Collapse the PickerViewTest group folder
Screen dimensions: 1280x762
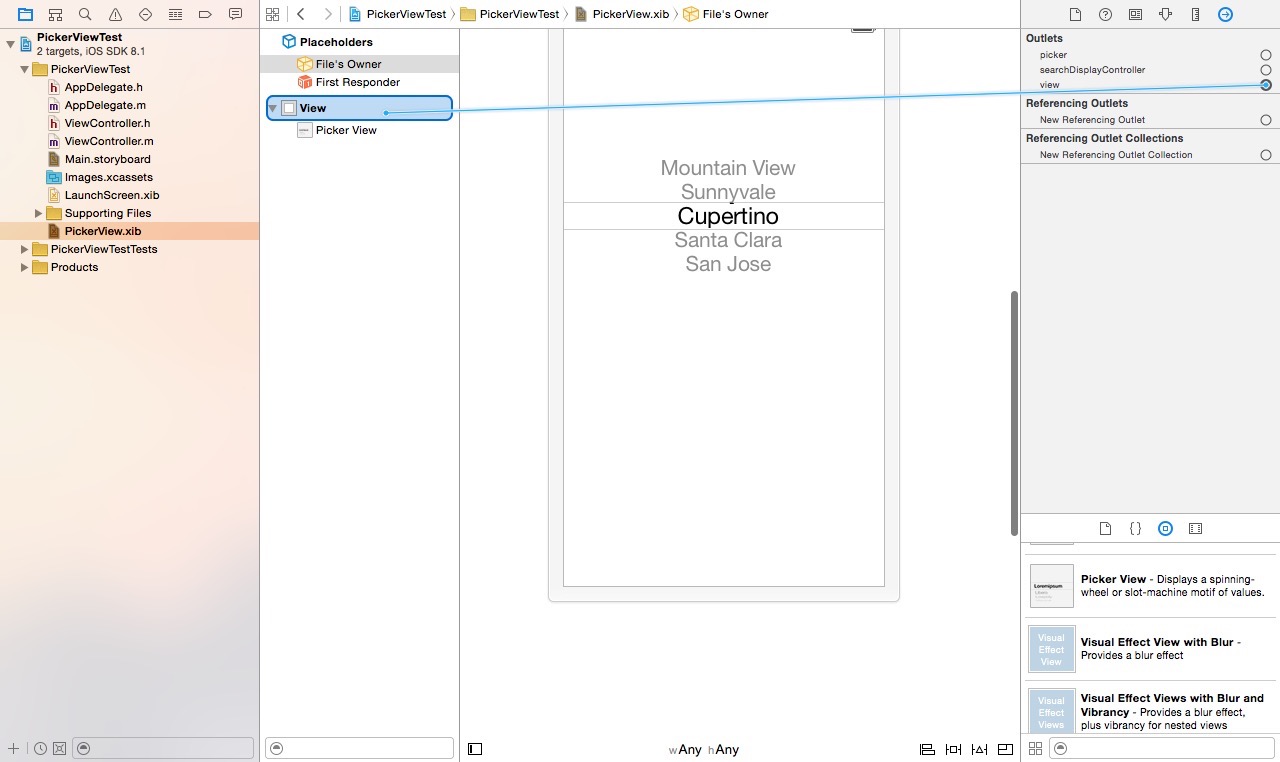tap(24, 70)
